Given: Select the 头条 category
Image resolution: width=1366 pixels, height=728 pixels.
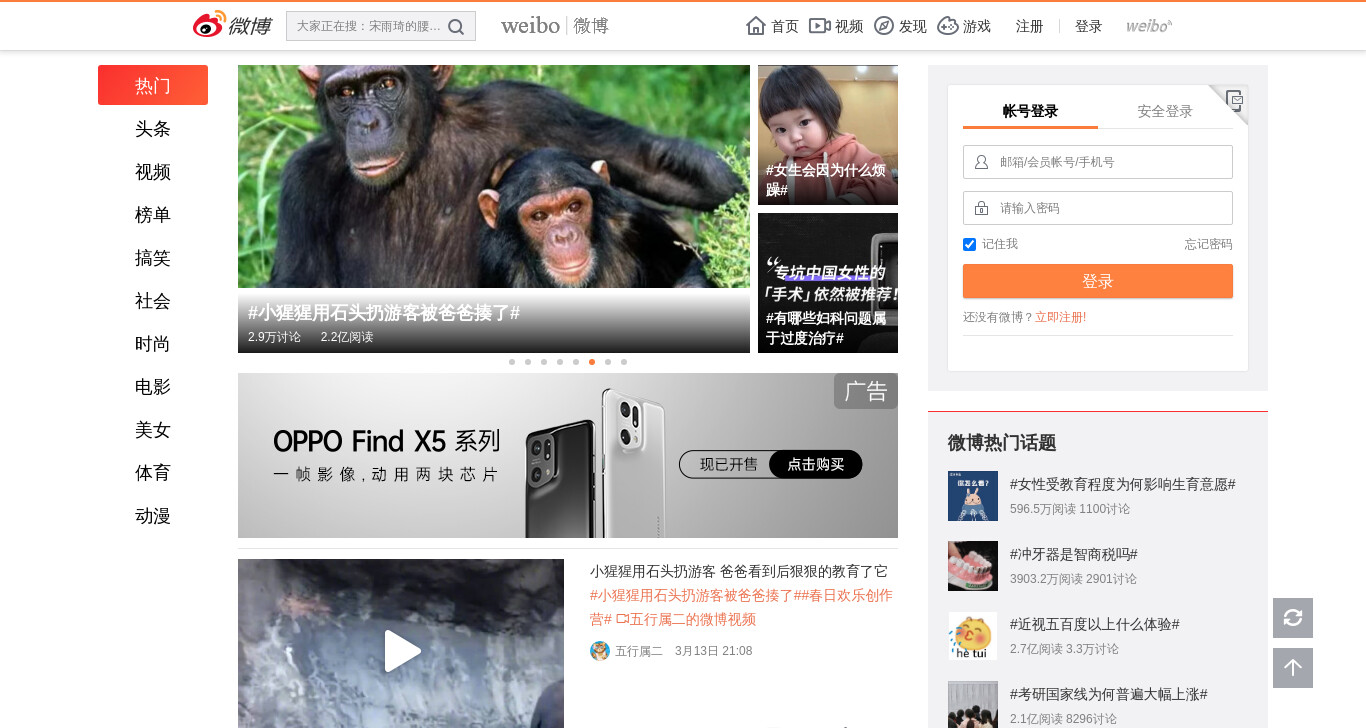Looking at the screenshot, I should click(x=153, y=129).
